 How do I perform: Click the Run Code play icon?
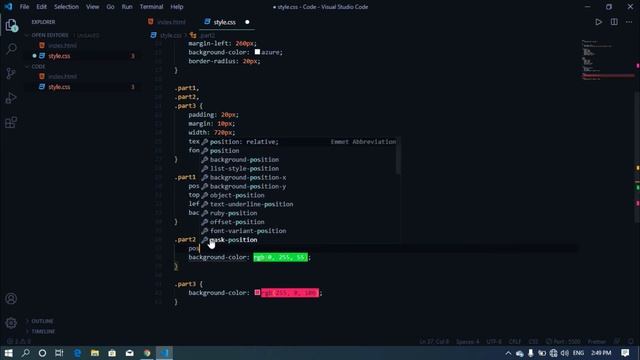(x=598, y=22)
